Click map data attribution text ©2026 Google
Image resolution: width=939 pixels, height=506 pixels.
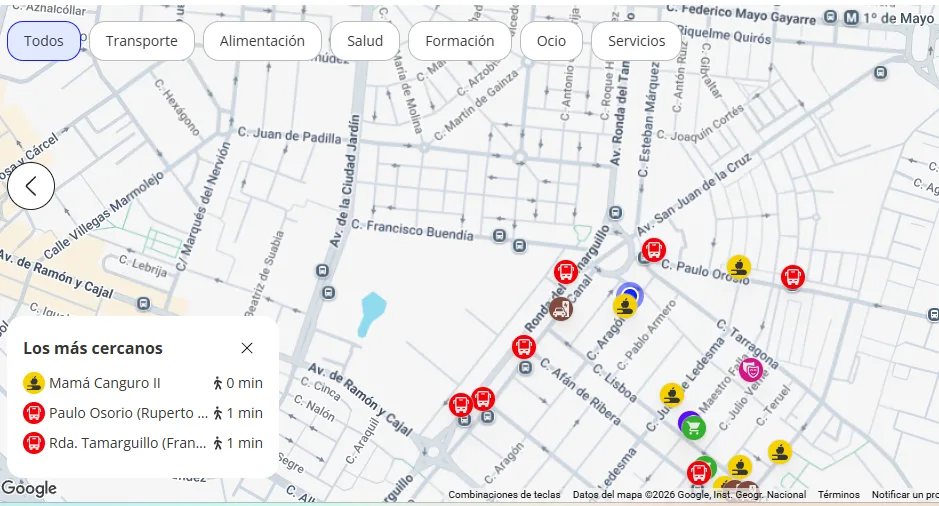(689, 495)
